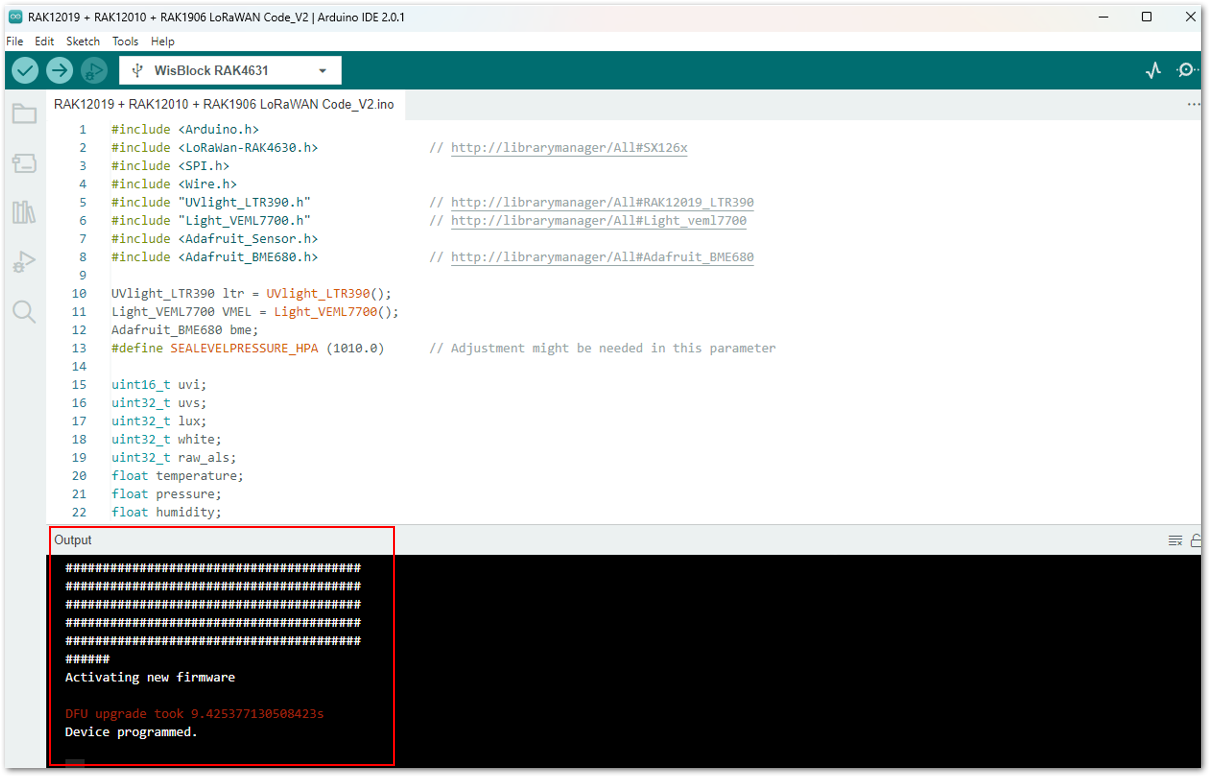Open the Help menu
The image size is (1210, 777).
click(163, 41)
